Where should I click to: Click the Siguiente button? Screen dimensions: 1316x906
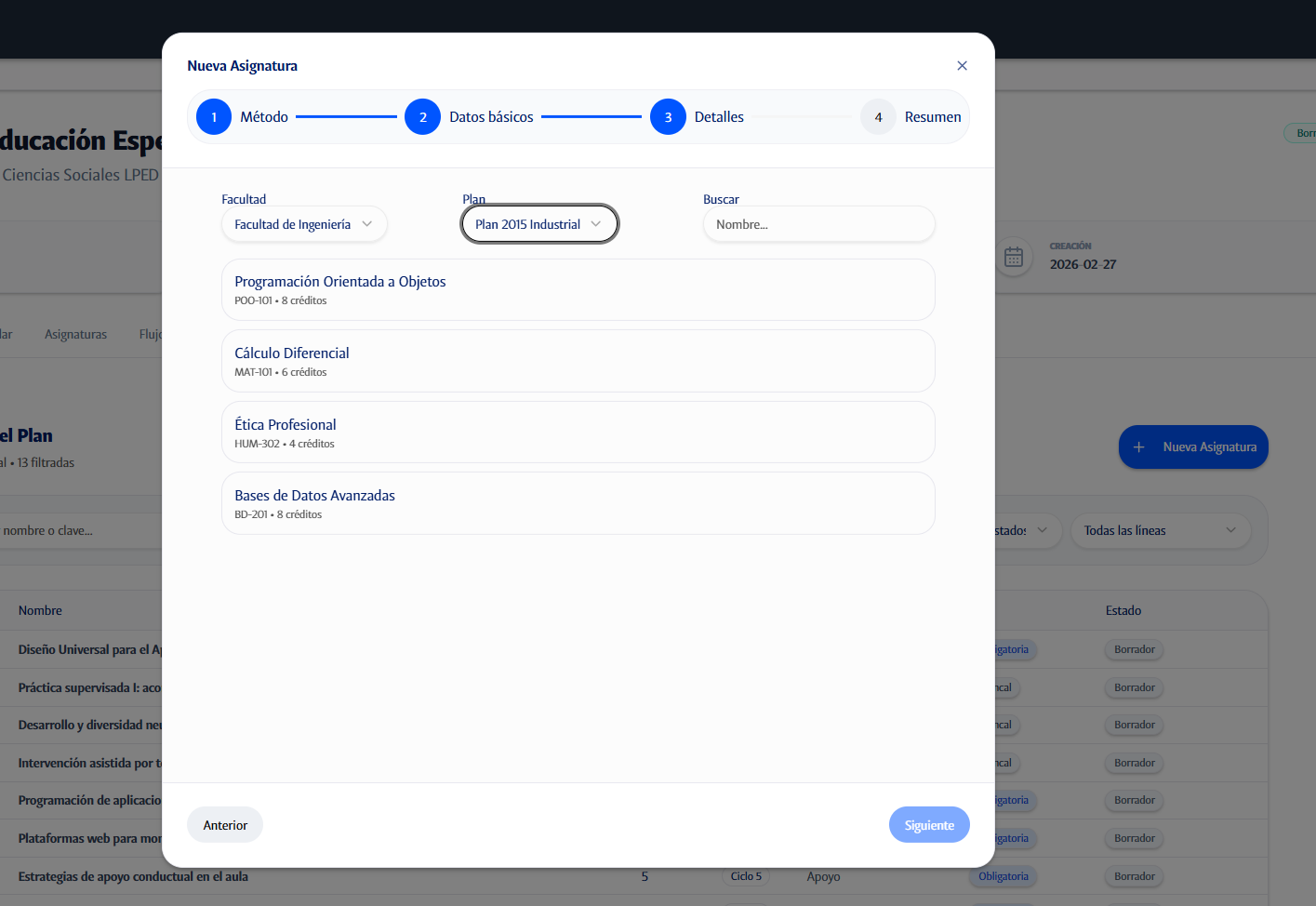point(929,825)
